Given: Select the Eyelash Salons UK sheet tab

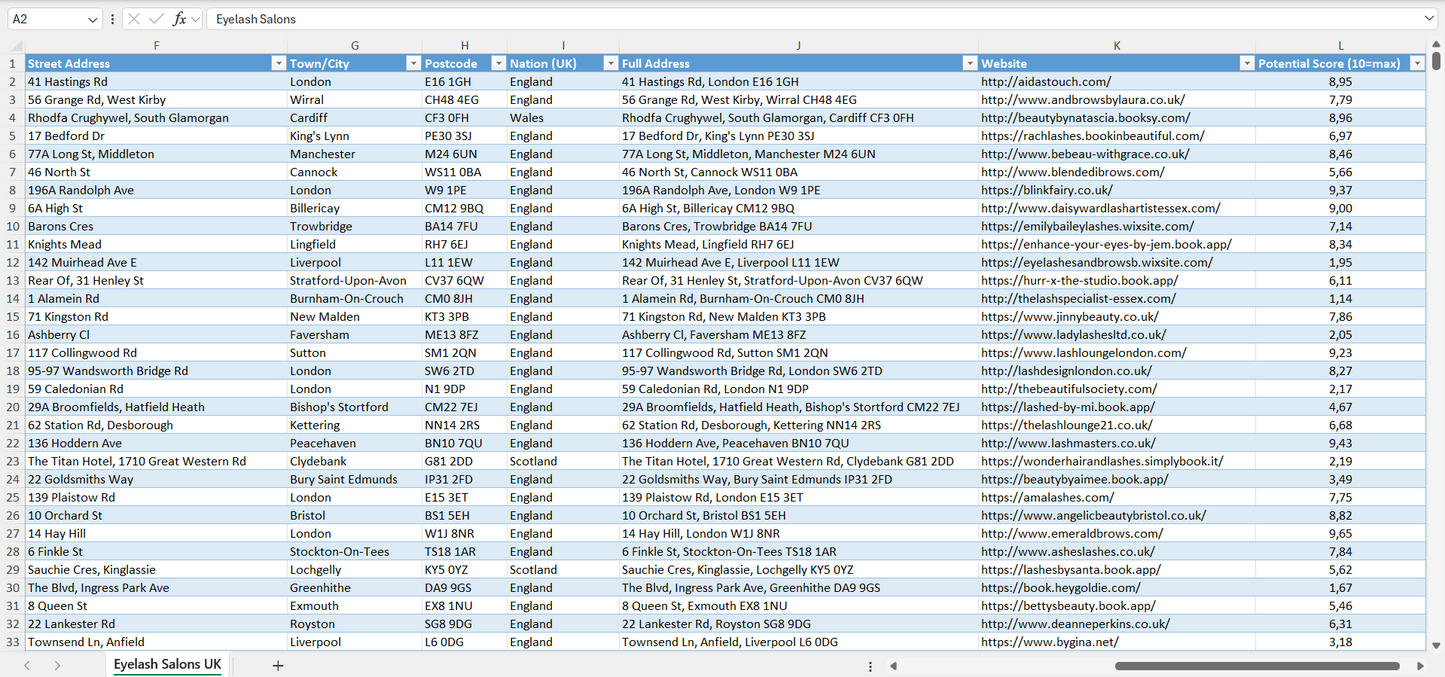Looking at the screenshot, I should tap(167, 665).
